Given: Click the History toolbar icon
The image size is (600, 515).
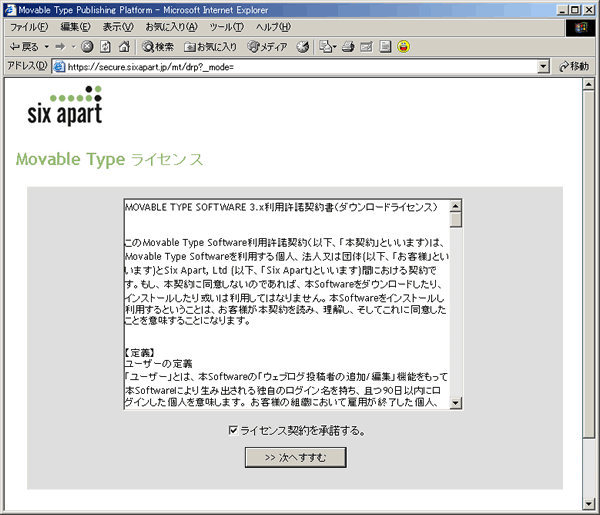Looking at the screenshot, I should (x=303, y=46).
